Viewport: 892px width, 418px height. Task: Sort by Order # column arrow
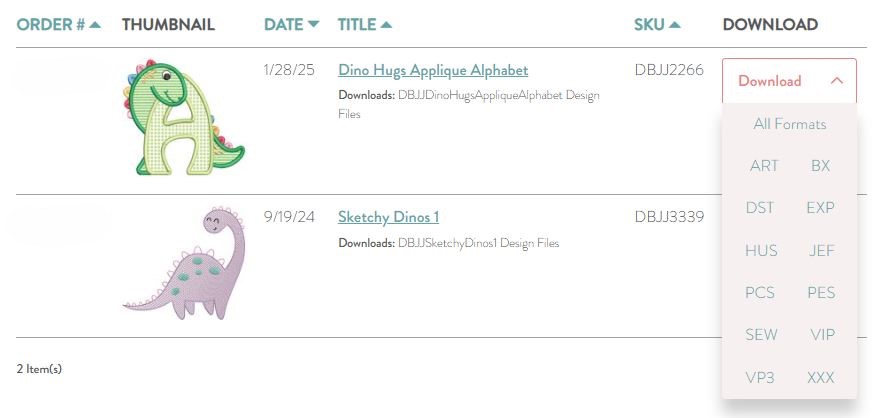(x=95, y=24)
